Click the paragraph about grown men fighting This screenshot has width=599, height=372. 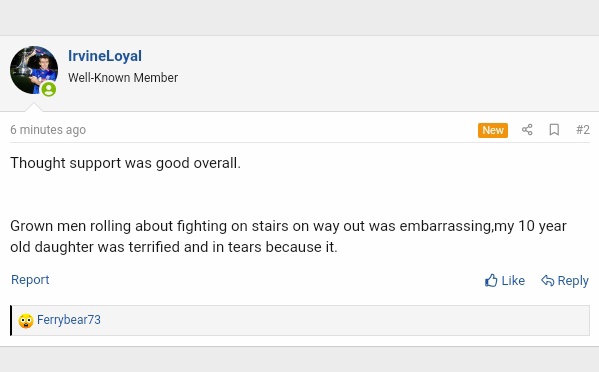tap(288, 236)
